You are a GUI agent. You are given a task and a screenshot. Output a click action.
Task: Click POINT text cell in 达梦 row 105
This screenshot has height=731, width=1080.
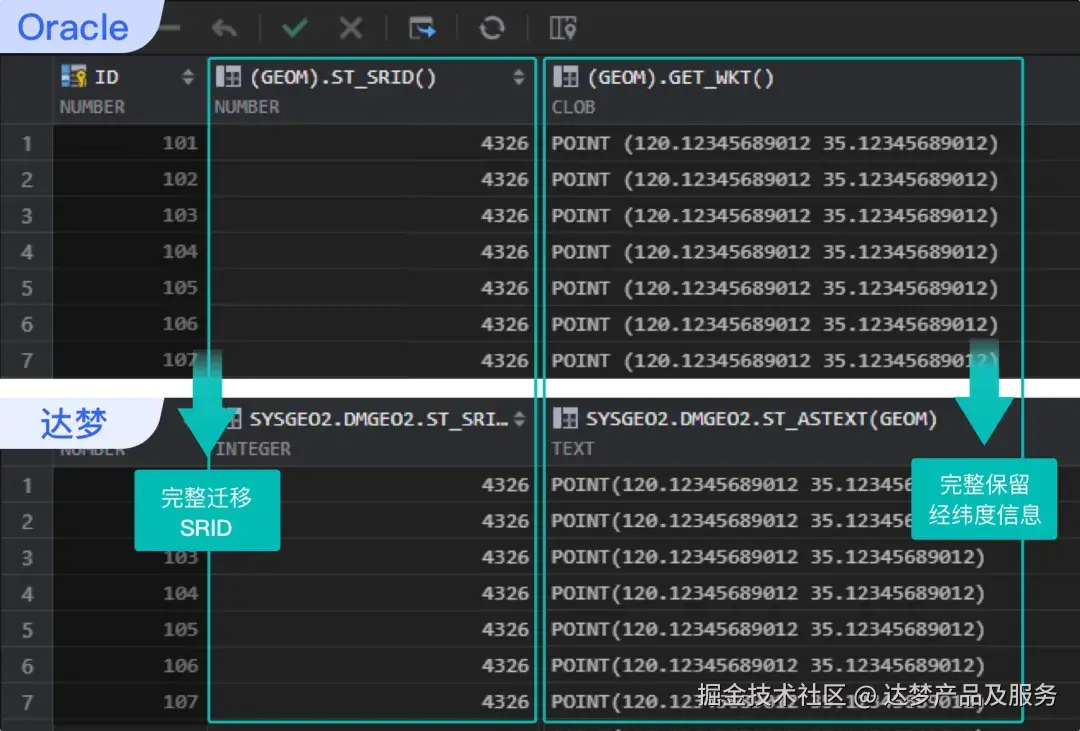783,630
